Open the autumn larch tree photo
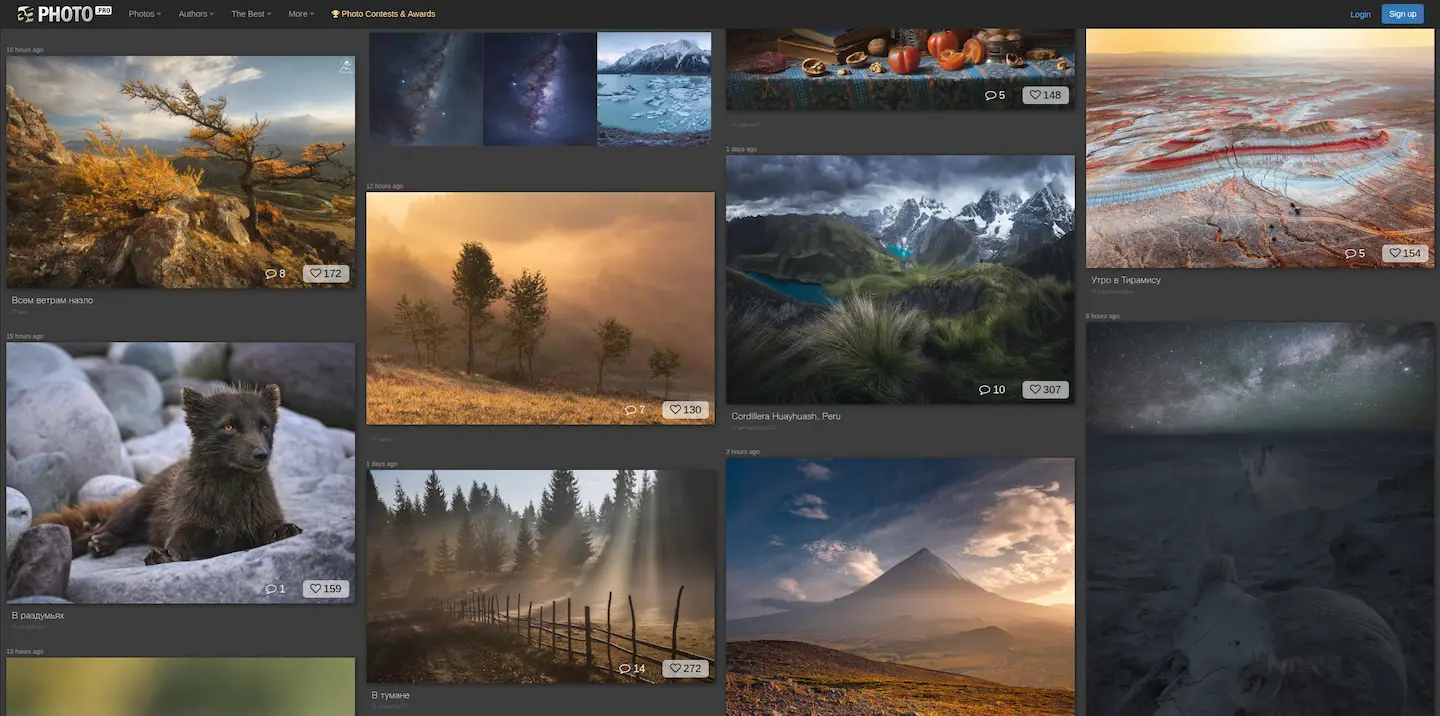Image resolution: width=1440 pixels, height=716 pixels. pyautogui.click(x=180, y=172)
